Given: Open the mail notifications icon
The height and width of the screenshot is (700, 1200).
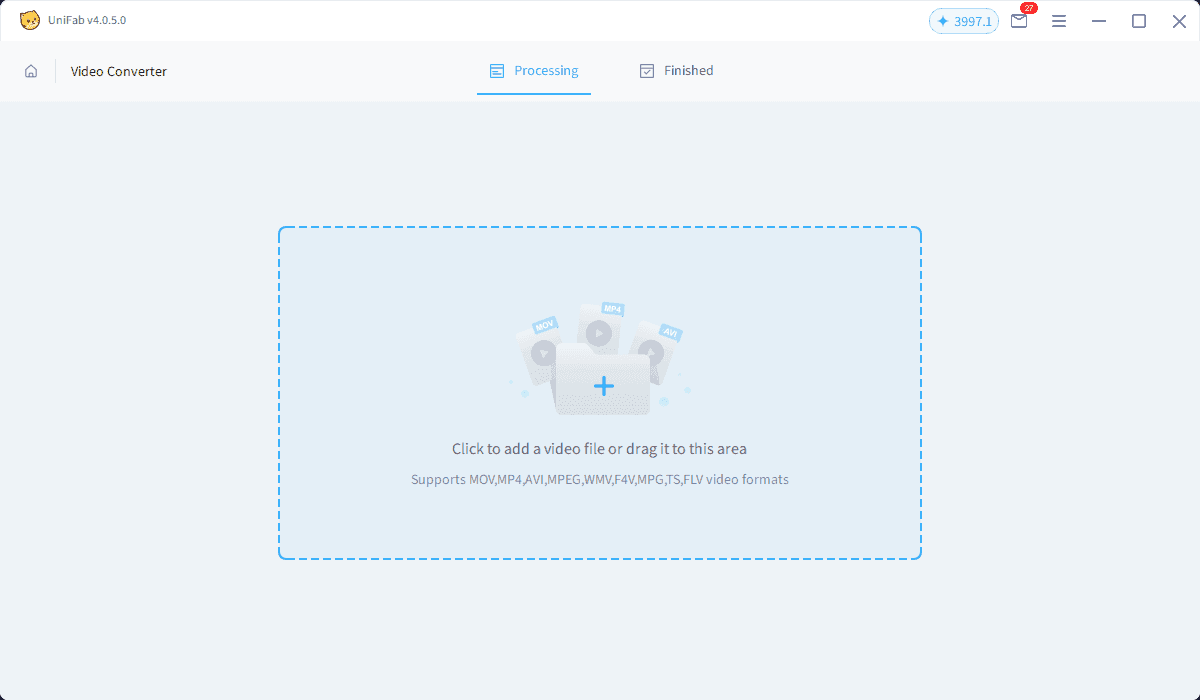Looking at the screenshot, I should click(1019, 20).
